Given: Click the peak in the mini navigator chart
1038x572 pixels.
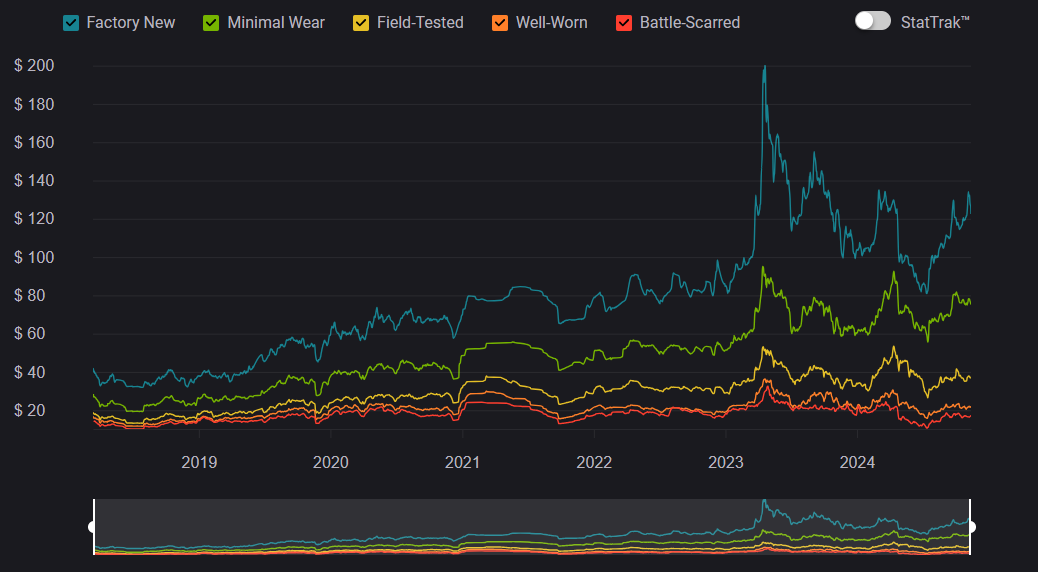Looking at the screenshot, I should click(x=763, y=501).
